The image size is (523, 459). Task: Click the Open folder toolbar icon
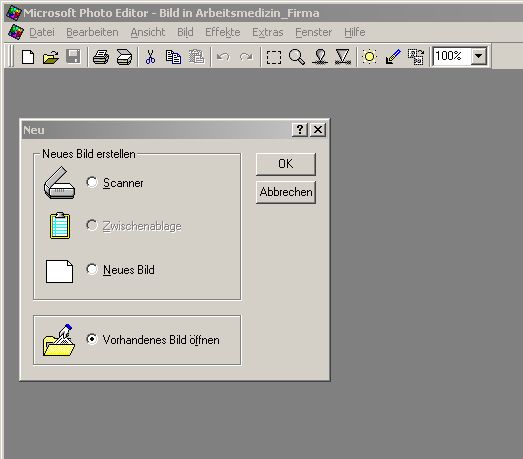(x=51, y=57)
